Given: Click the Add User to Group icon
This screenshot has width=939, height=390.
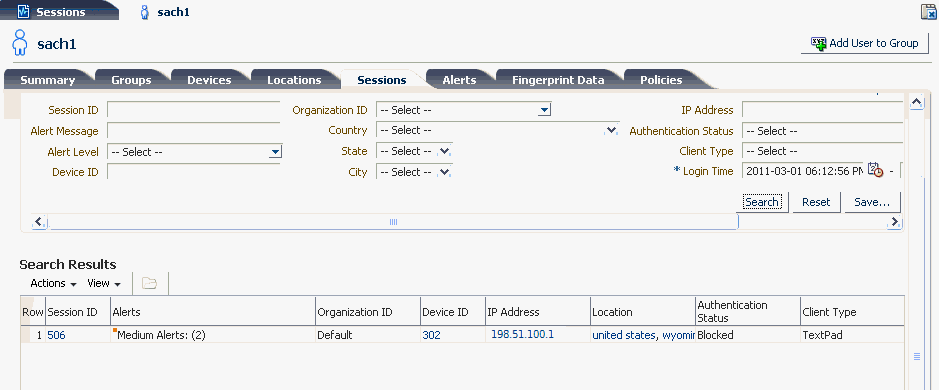Looking at the screenshot, I should point(819,43).
